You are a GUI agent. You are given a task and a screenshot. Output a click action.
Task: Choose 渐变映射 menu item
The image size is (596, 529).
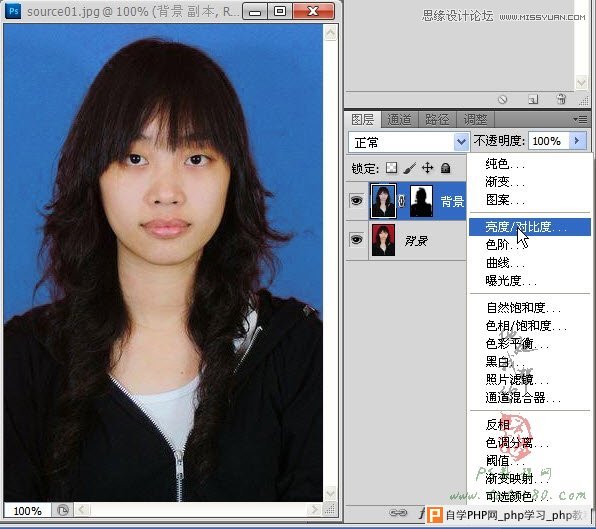click(x=529, y=478)
